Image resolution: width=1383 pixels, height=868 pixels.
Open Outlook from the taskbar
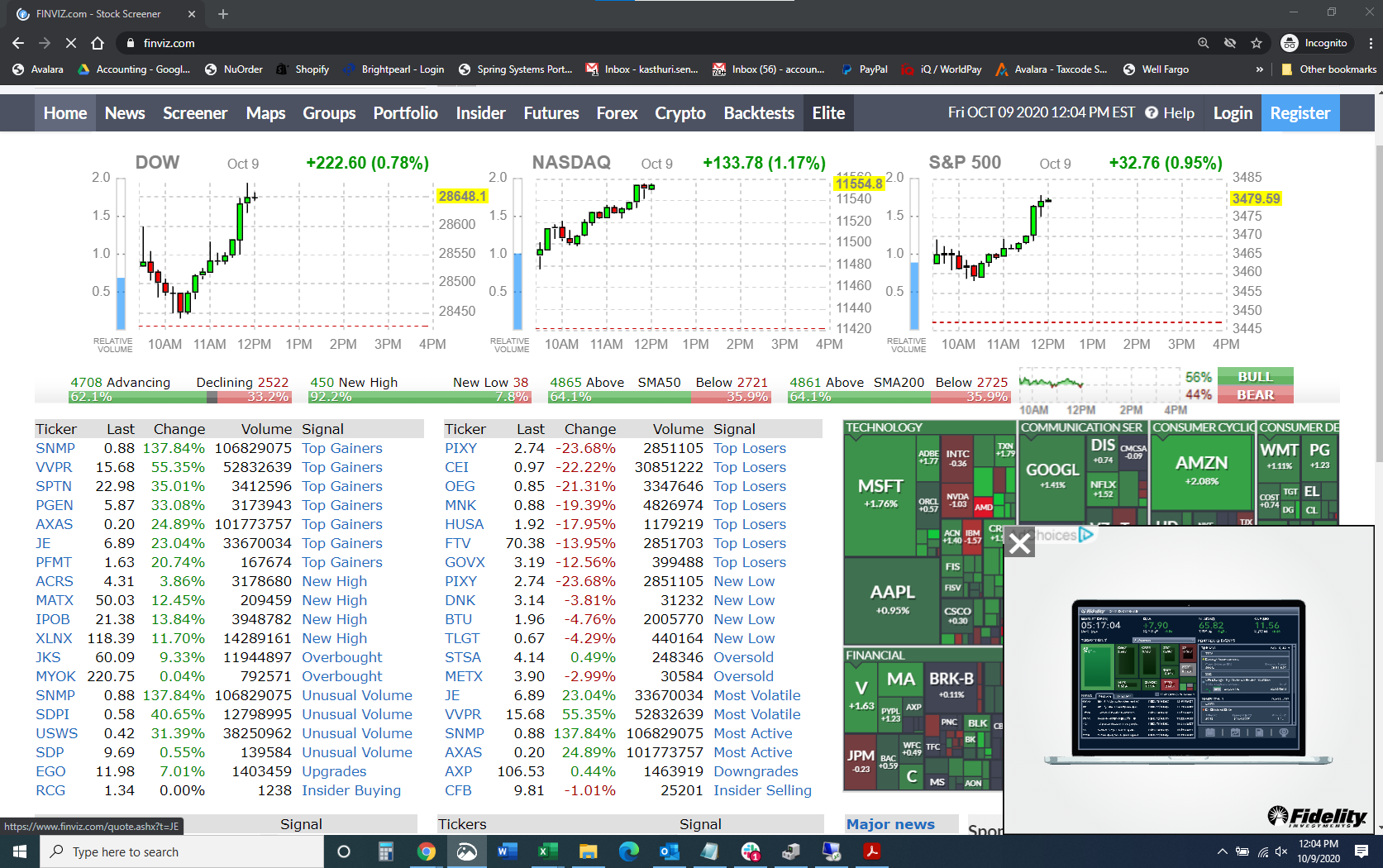pos(669,851)
